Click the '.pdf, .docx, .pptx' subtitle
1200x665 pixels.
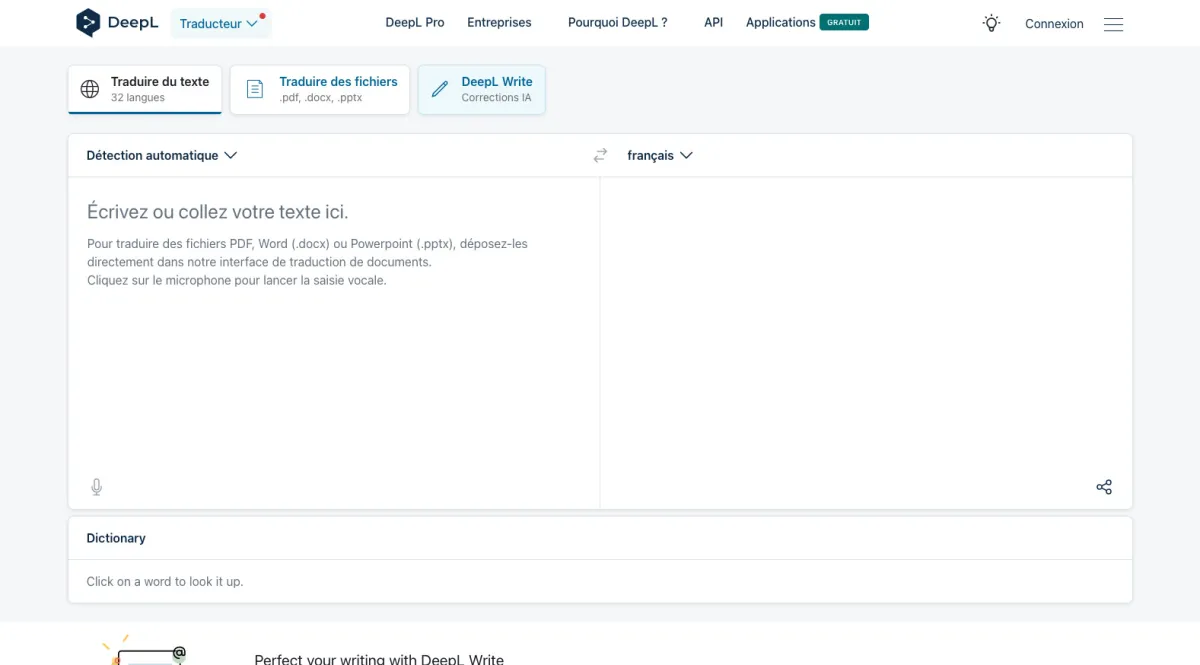(321, 98)
